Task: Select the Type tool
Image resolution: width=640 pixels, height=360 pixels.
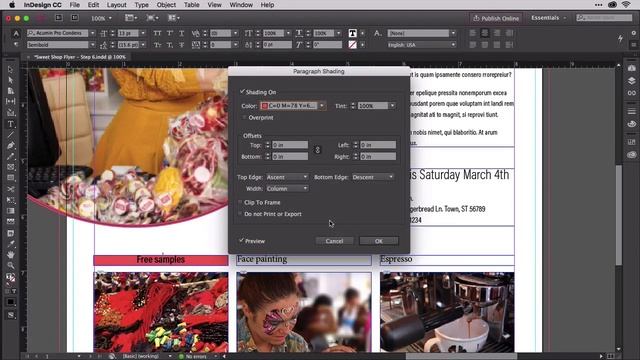Action: (x=11, y=124)
